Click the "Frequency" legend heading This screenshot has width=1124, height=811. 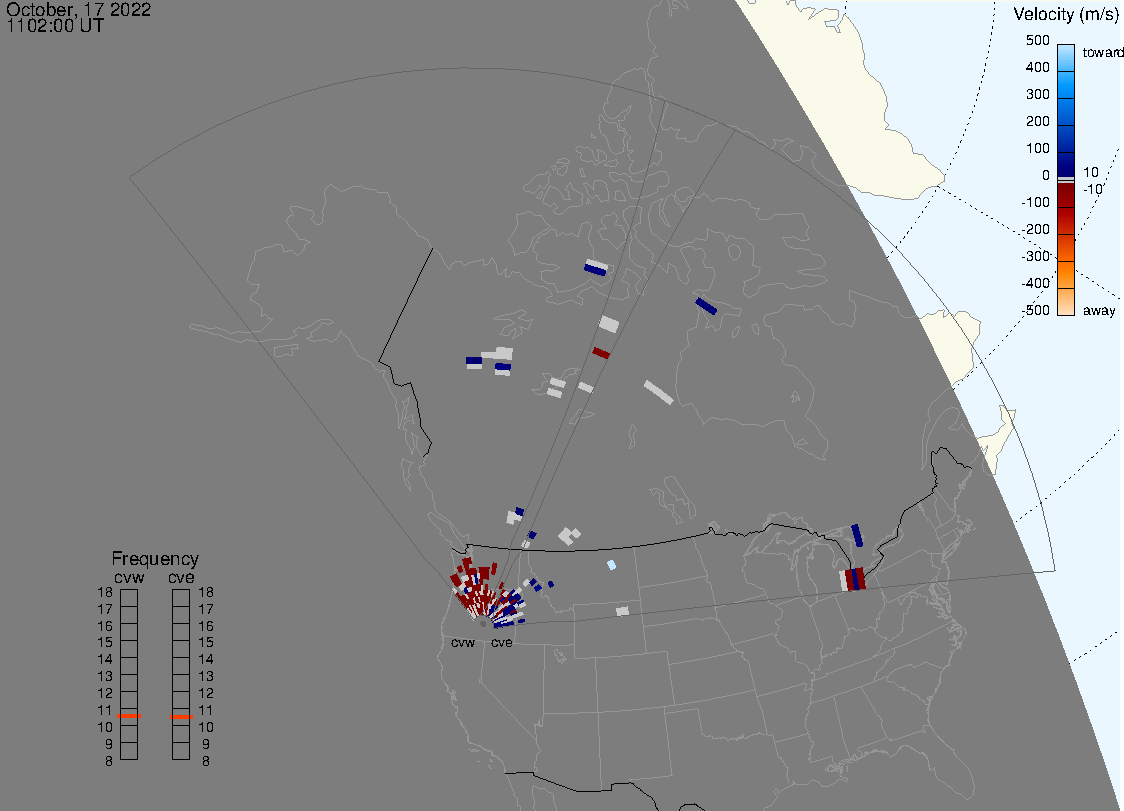click(x=155, y=559)
